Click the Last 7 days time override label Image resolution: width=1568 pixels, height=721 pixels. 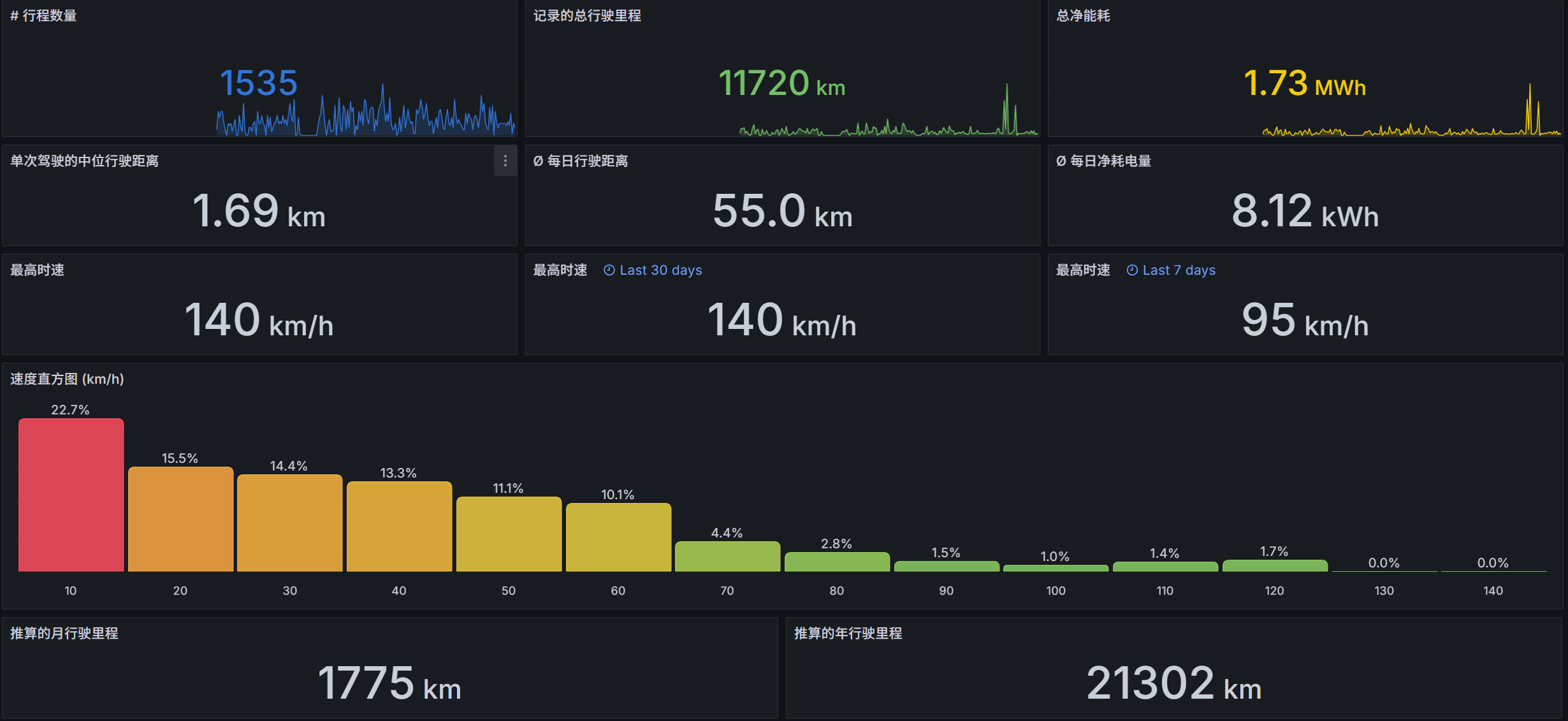point(1179,270)
